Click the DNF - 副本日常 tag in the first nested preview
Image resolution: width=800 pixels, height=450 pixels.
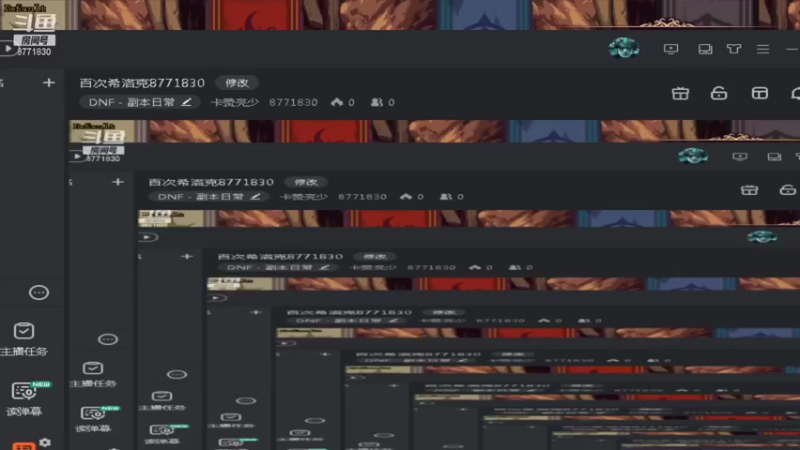pos(209,197)
